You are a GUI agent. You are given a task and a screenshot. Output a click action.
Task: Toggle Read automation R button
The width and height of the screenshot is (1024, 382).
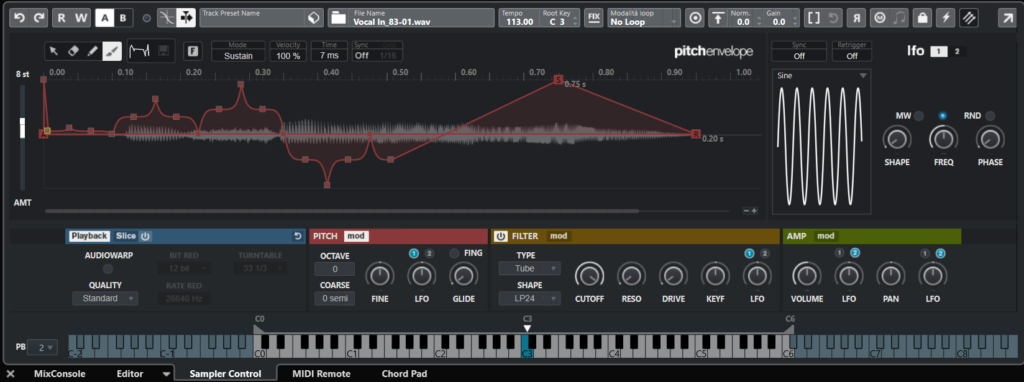[61, 18]
